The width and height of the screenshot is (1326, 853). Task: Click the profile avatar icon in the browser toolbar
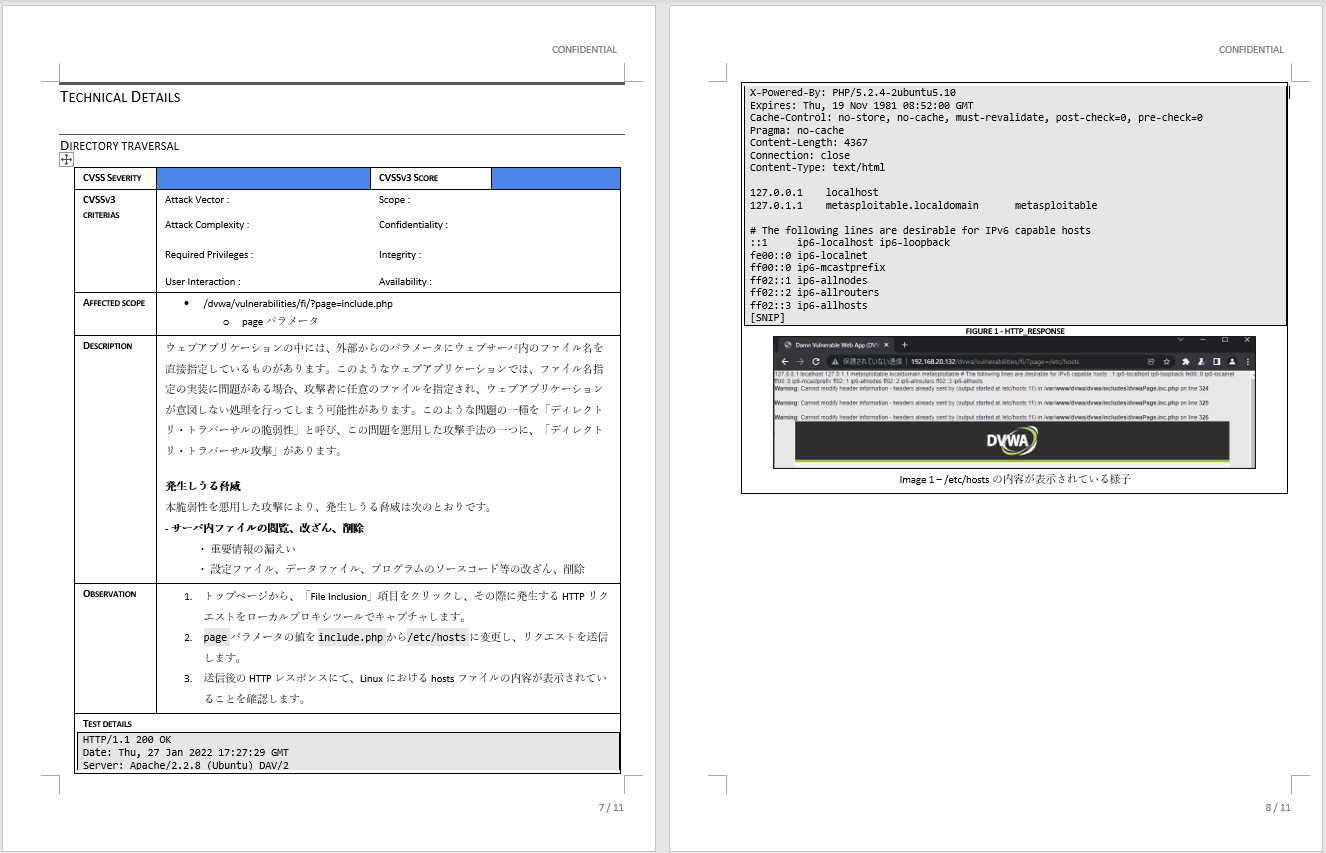[x=1231, y=361]
